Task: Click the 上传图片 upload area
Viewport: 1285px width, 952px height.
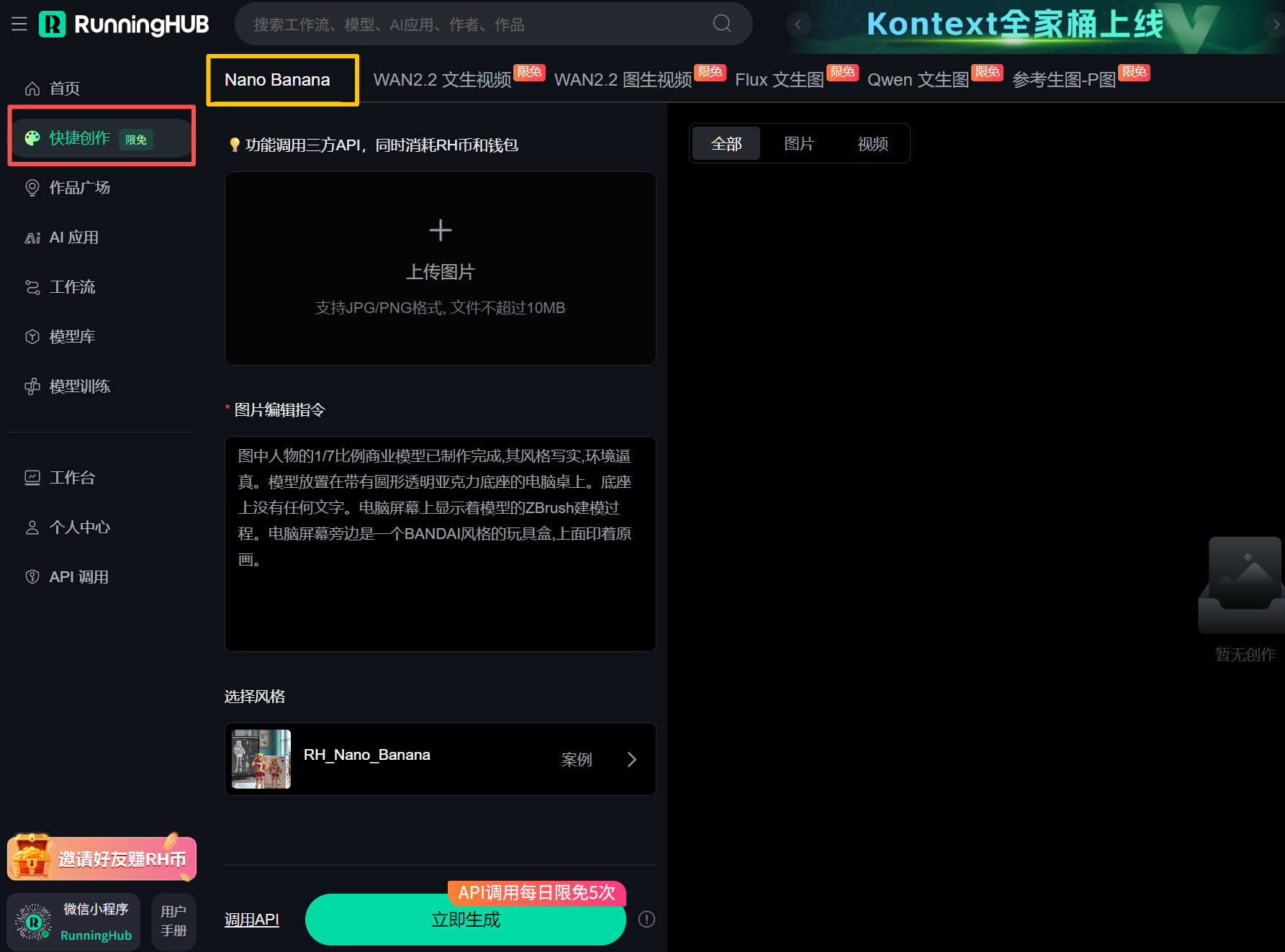Action: (x=440, y=268)
